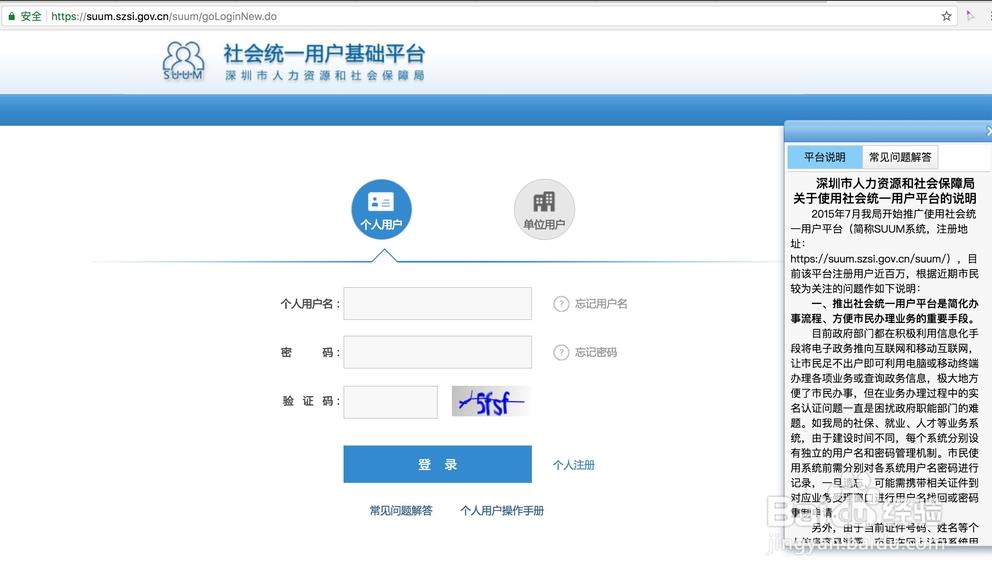Switch to the 常见问题解答 tab in panel
Screen dimensions: 992x565
click(x=900, y=157)
